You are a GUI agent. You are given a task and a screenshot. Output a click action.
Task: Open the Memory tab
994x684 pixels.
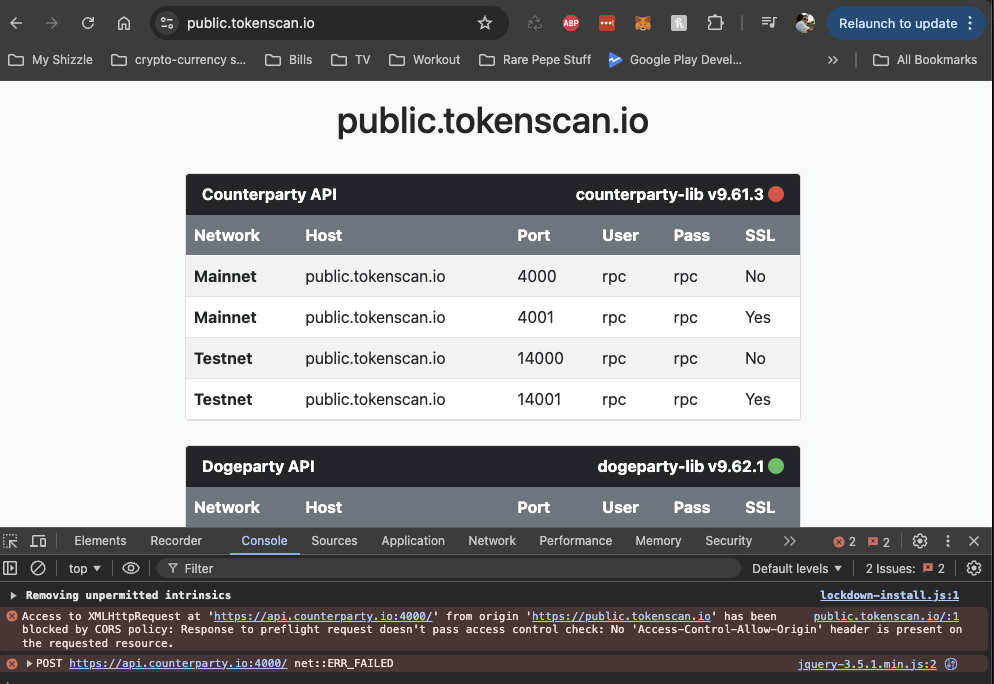[x=658, y=541]
